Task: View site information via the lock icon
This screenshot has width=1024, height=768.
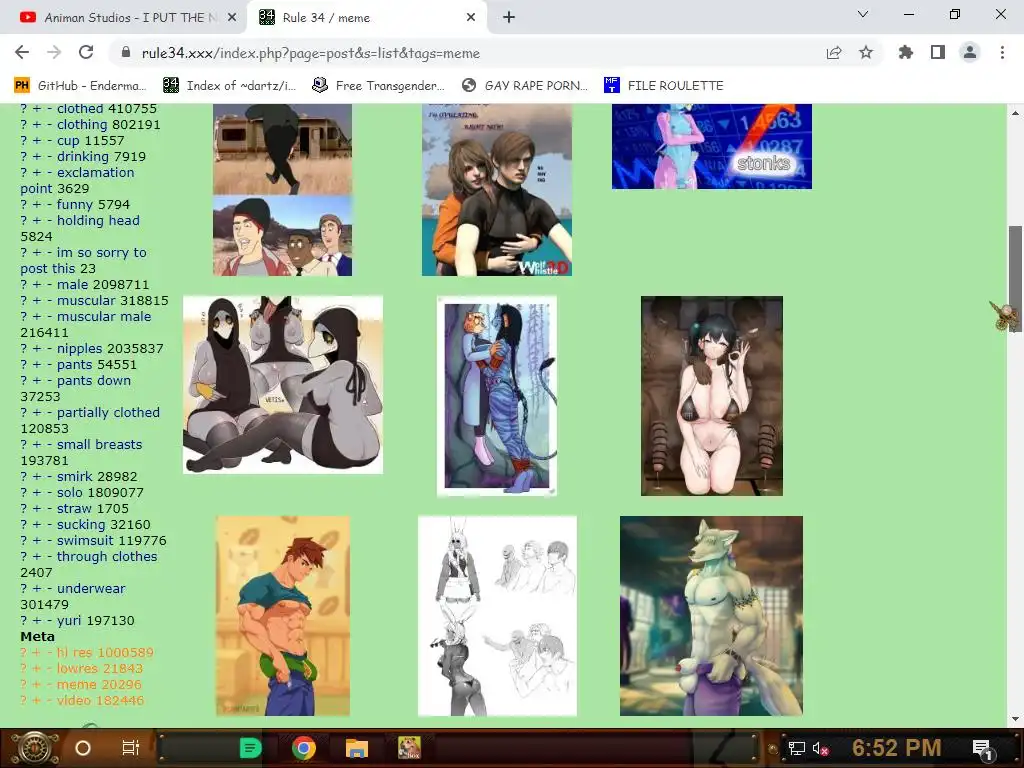Action: pos(127,53)
